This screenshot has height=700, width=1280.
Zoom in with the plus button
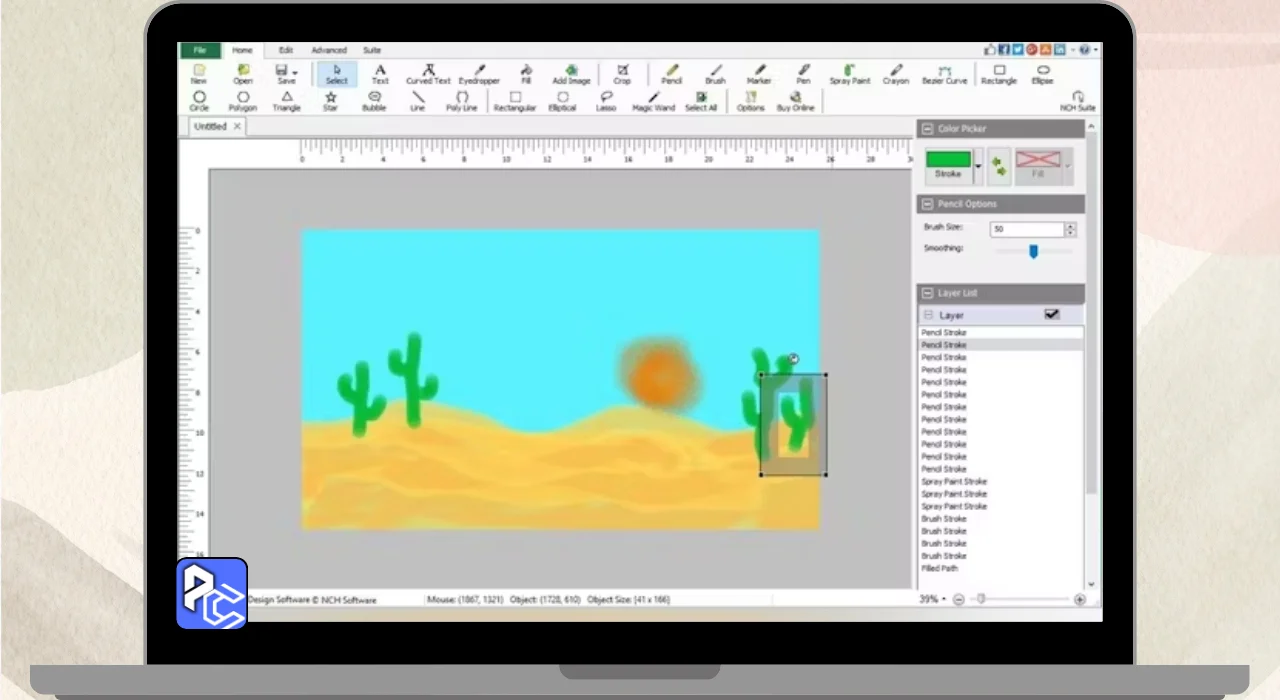pyautogui.click(x=1080, y=599)
